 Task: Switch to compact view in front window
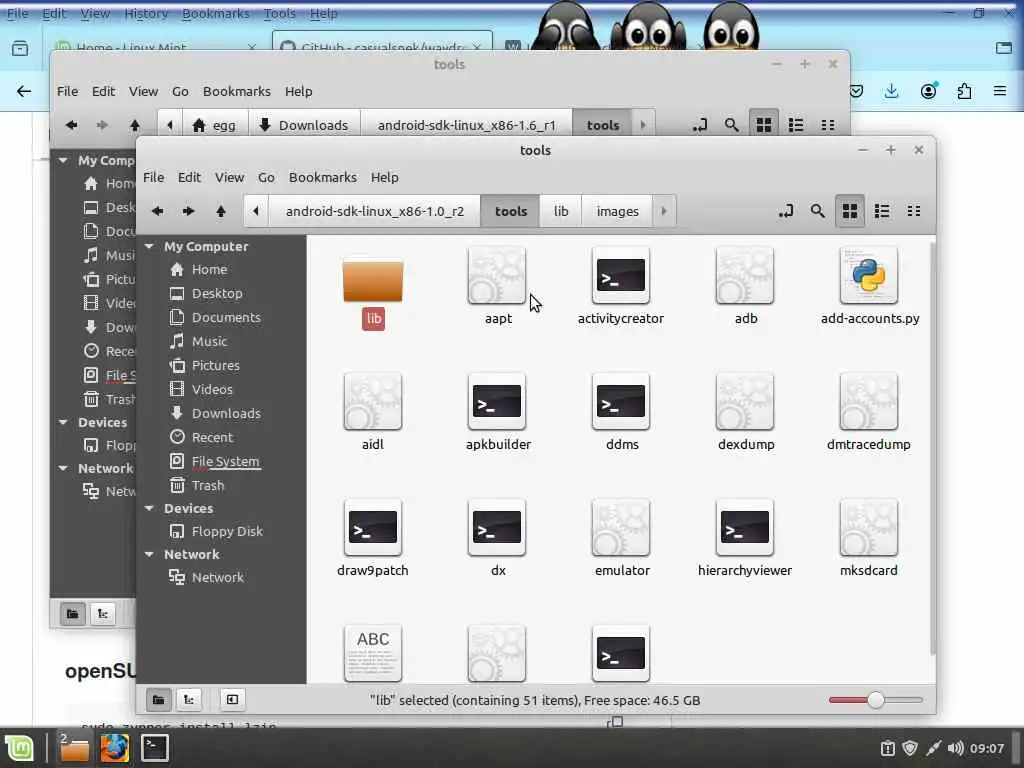tap(914, 211)
